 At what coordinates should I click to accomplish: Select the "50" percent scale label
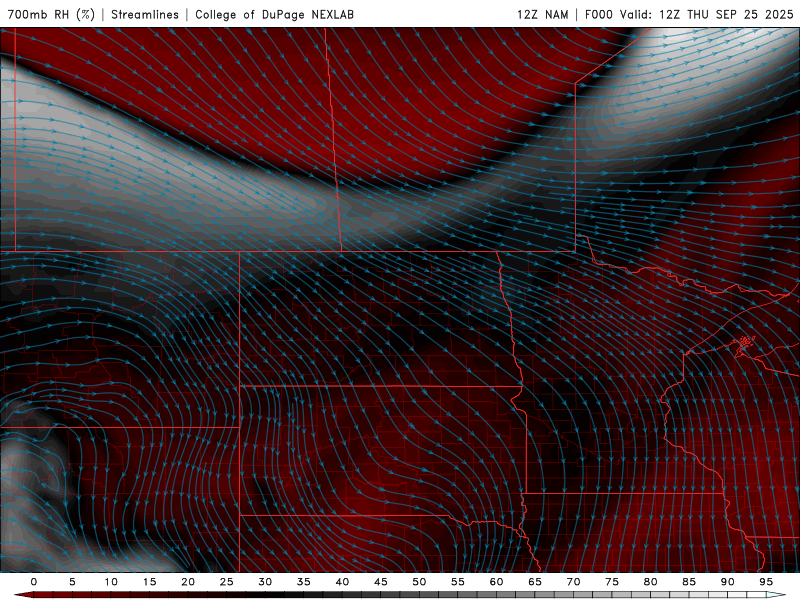[419, 582]
